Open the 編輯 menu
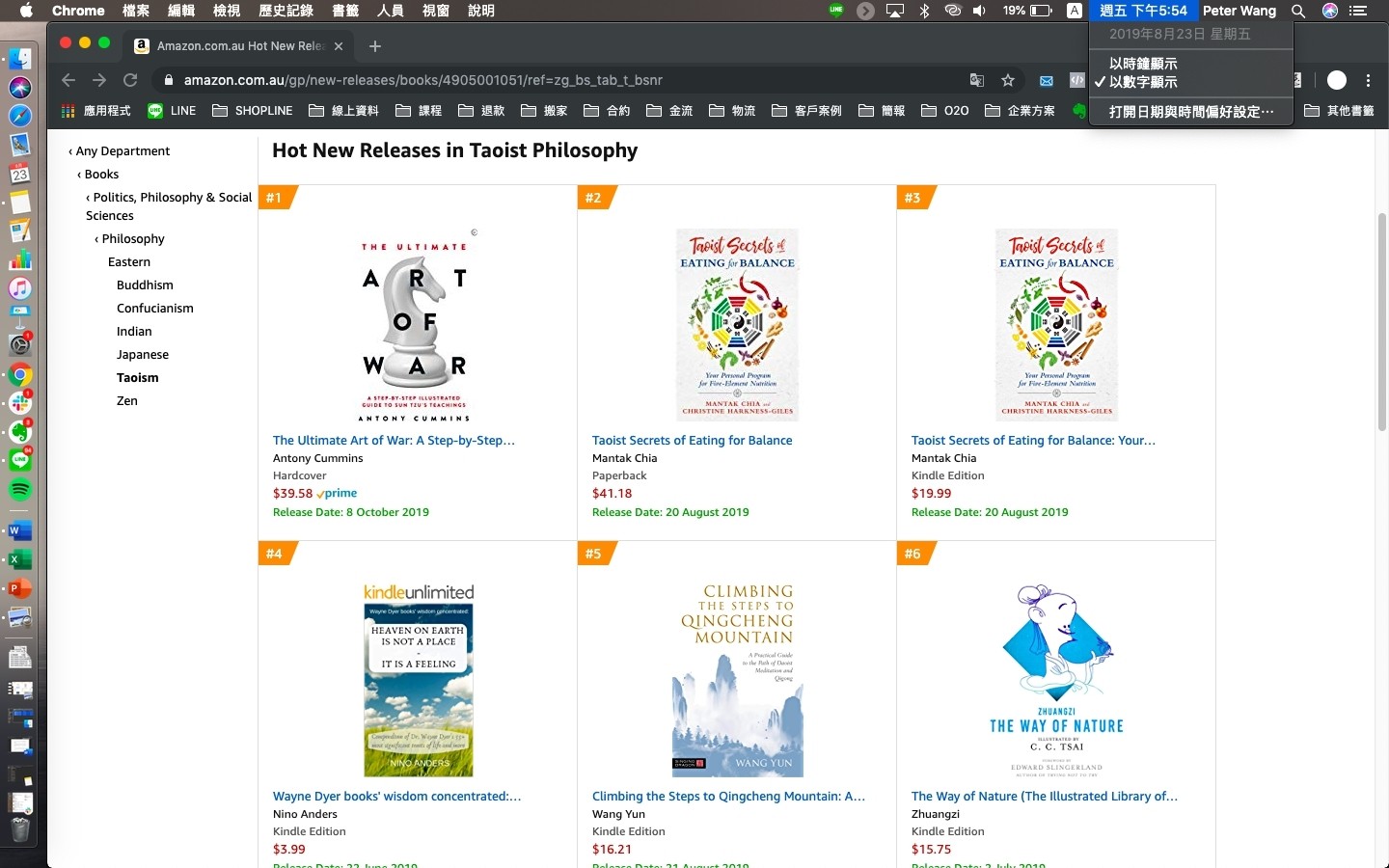Viewport: 1389px width, 868px height. [181, 11]
